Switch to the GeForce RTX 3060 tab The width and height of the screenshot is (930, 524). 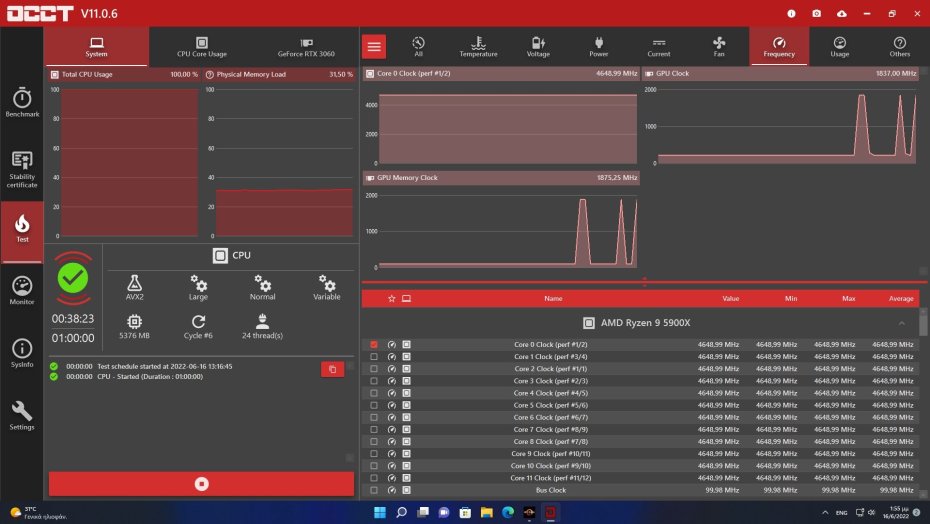click(306, 46)
